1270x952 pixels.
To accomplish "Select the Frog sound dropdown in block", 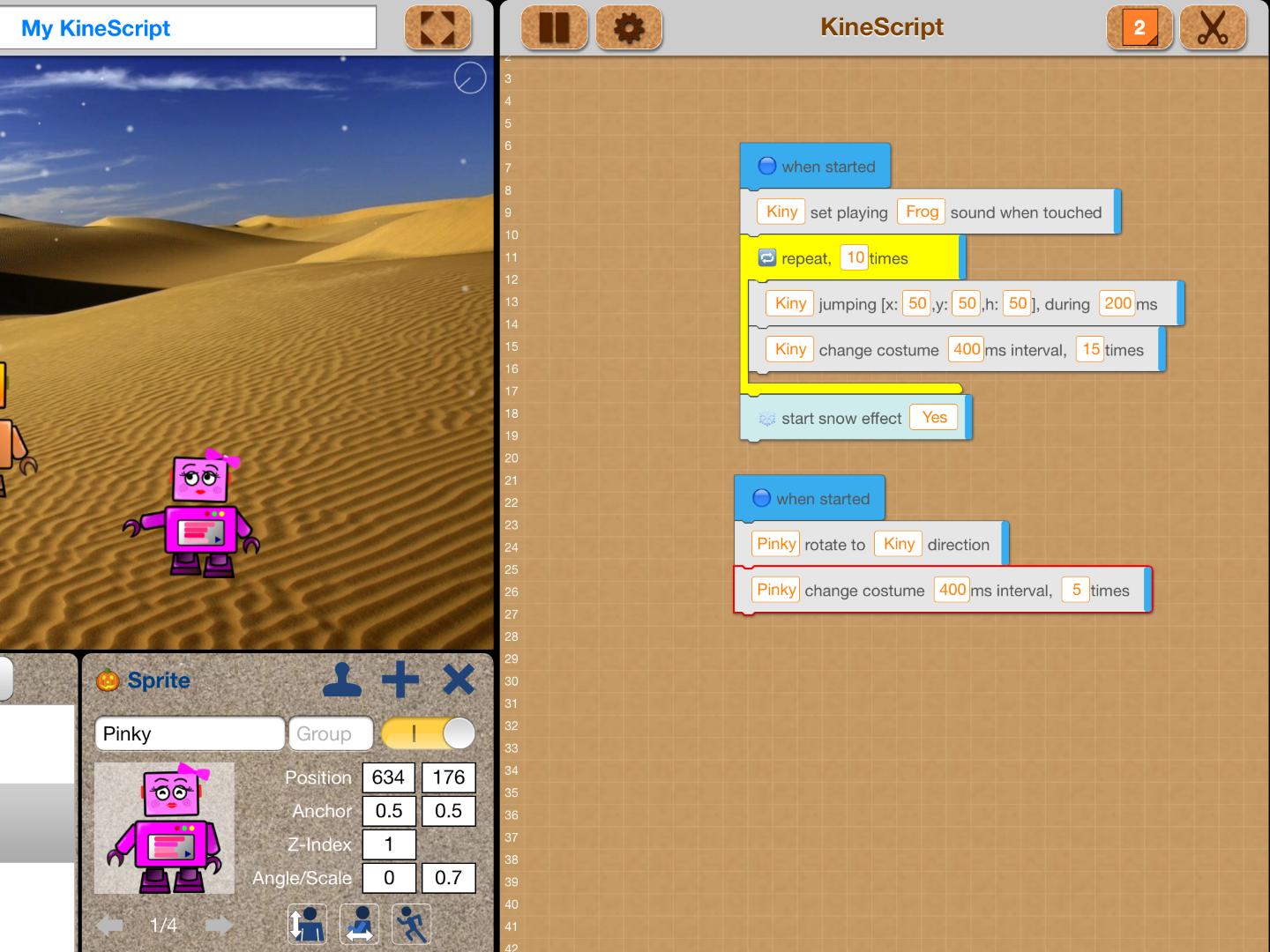I will point(922,212).
